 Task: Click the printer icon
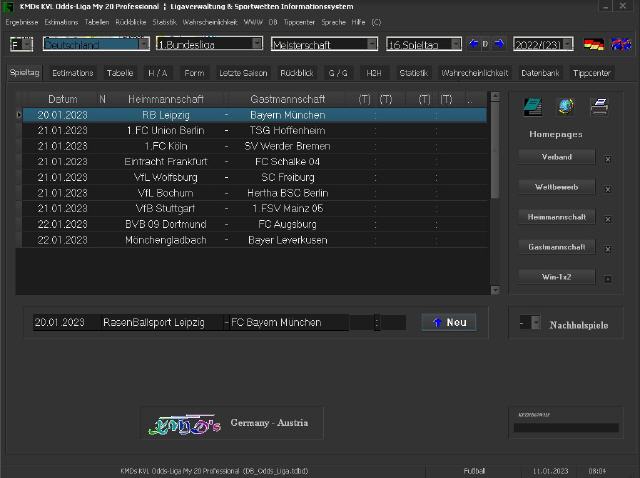tap(599, 107)
